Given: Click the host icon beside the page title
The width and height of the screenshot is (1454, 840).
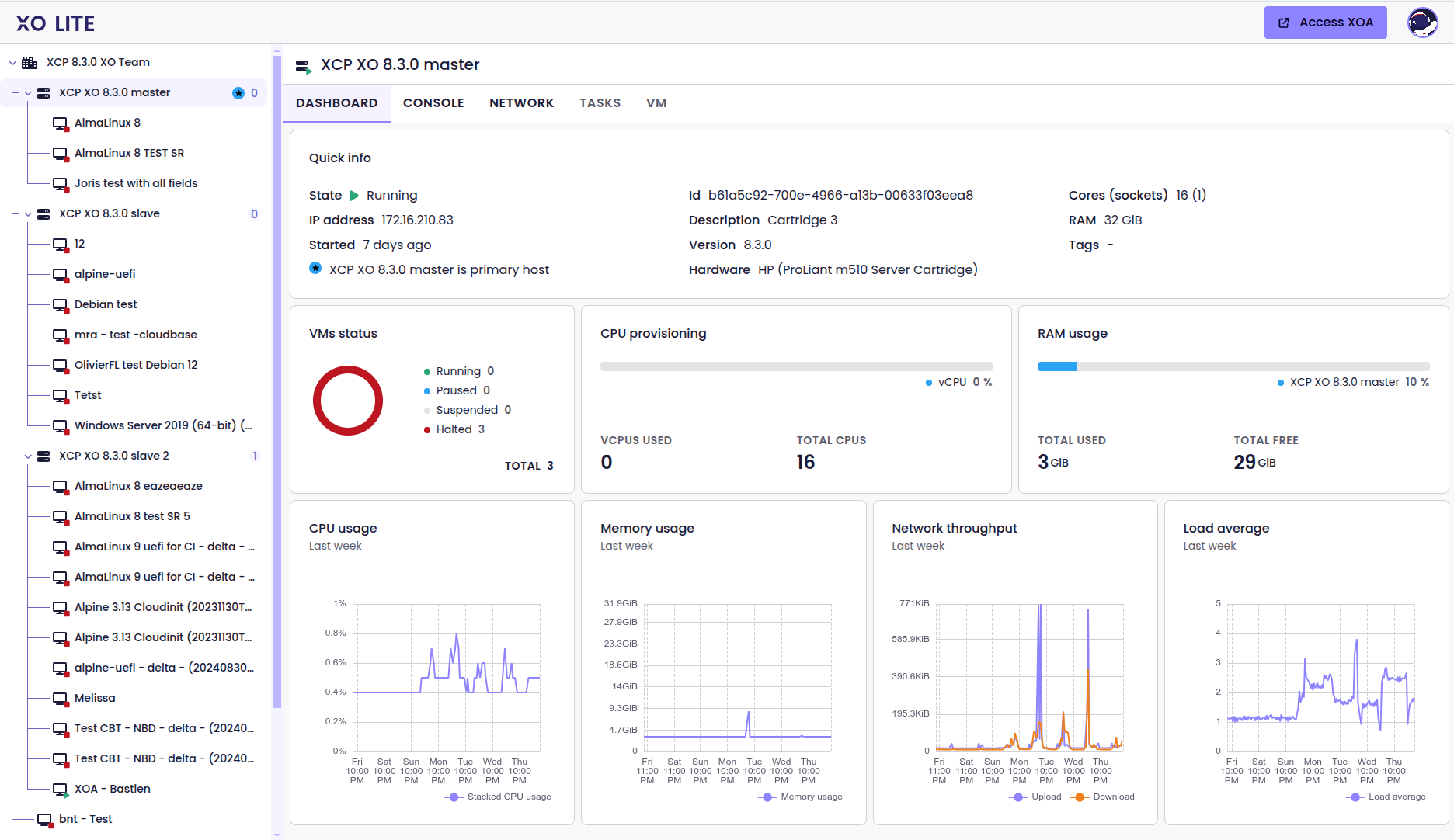Looking at the screenshot, I should click(304, 66).
